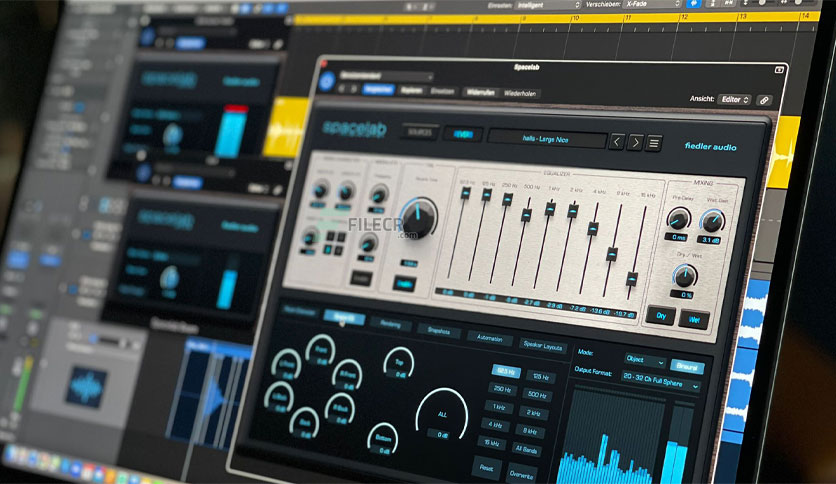
Task: Select the Reverb EQ tab
Action: tap(344, 318)
